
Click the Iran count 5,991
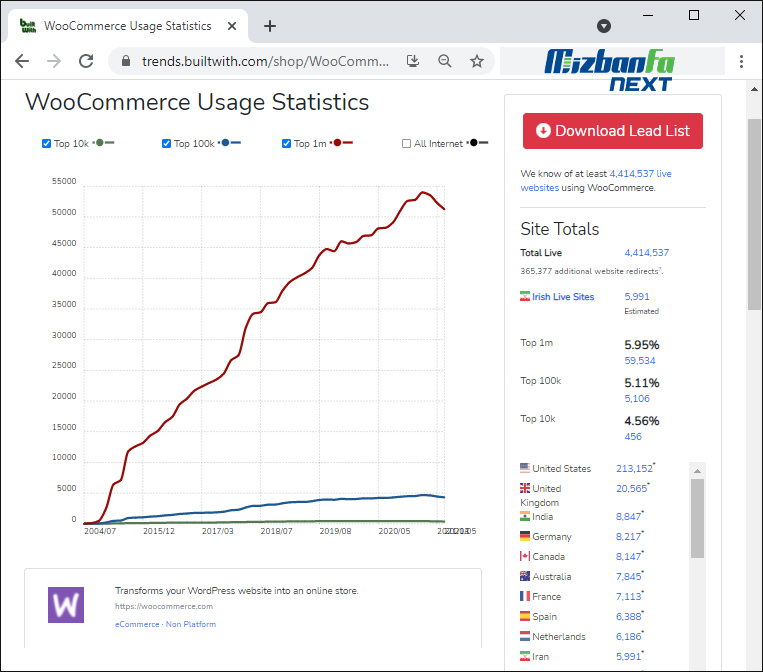(629, 656)
